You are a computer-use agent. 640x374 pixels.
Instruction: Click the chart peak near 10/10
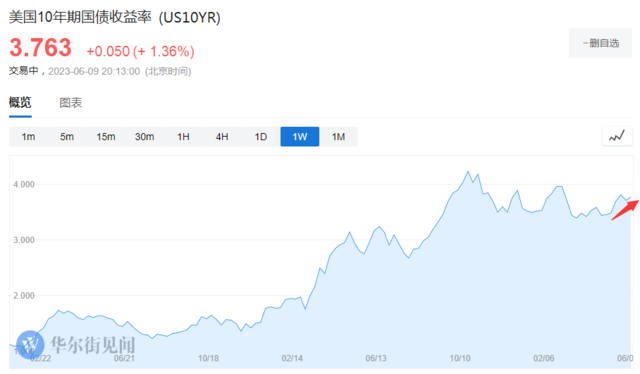(468, 172)
